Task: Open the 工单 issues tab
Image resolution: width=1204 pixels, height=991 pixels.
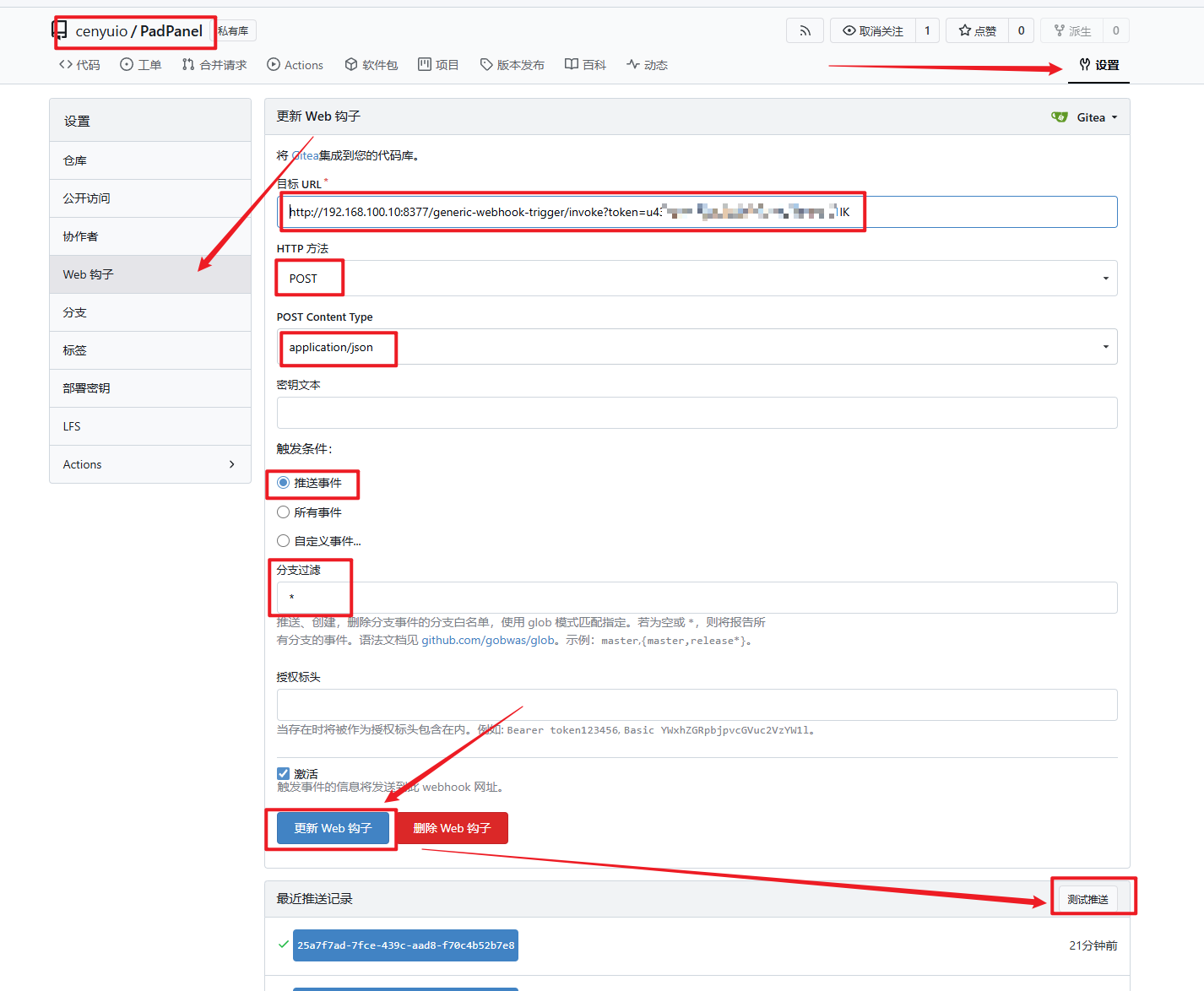Action: pyautogui.click(x=141, y=65)
